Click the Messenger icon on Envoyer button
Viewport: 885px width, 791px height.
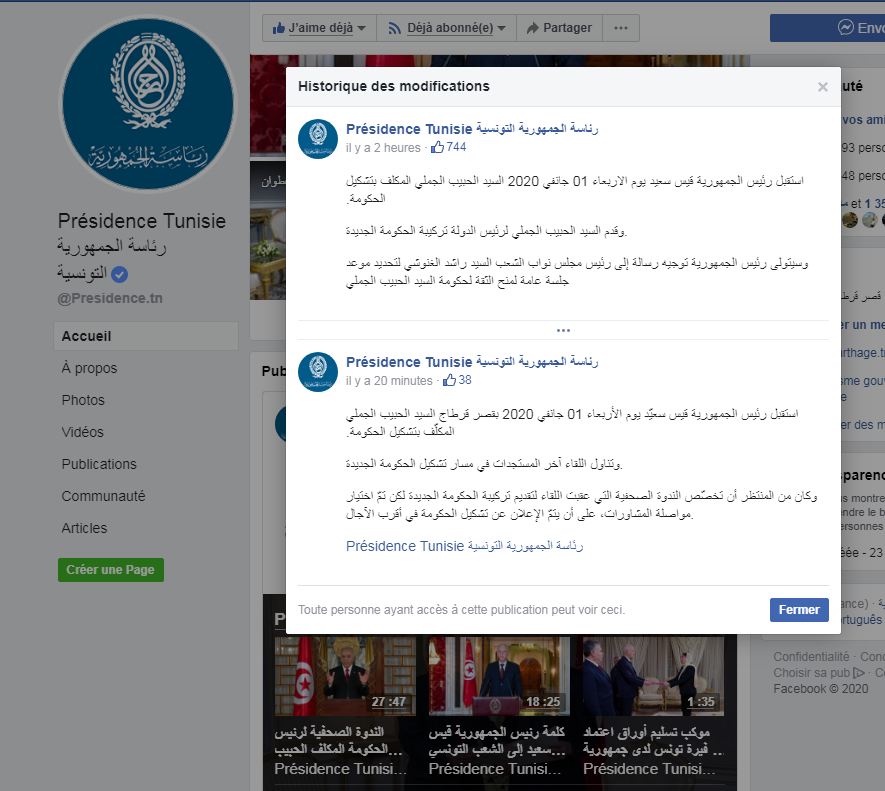point(845,27)
